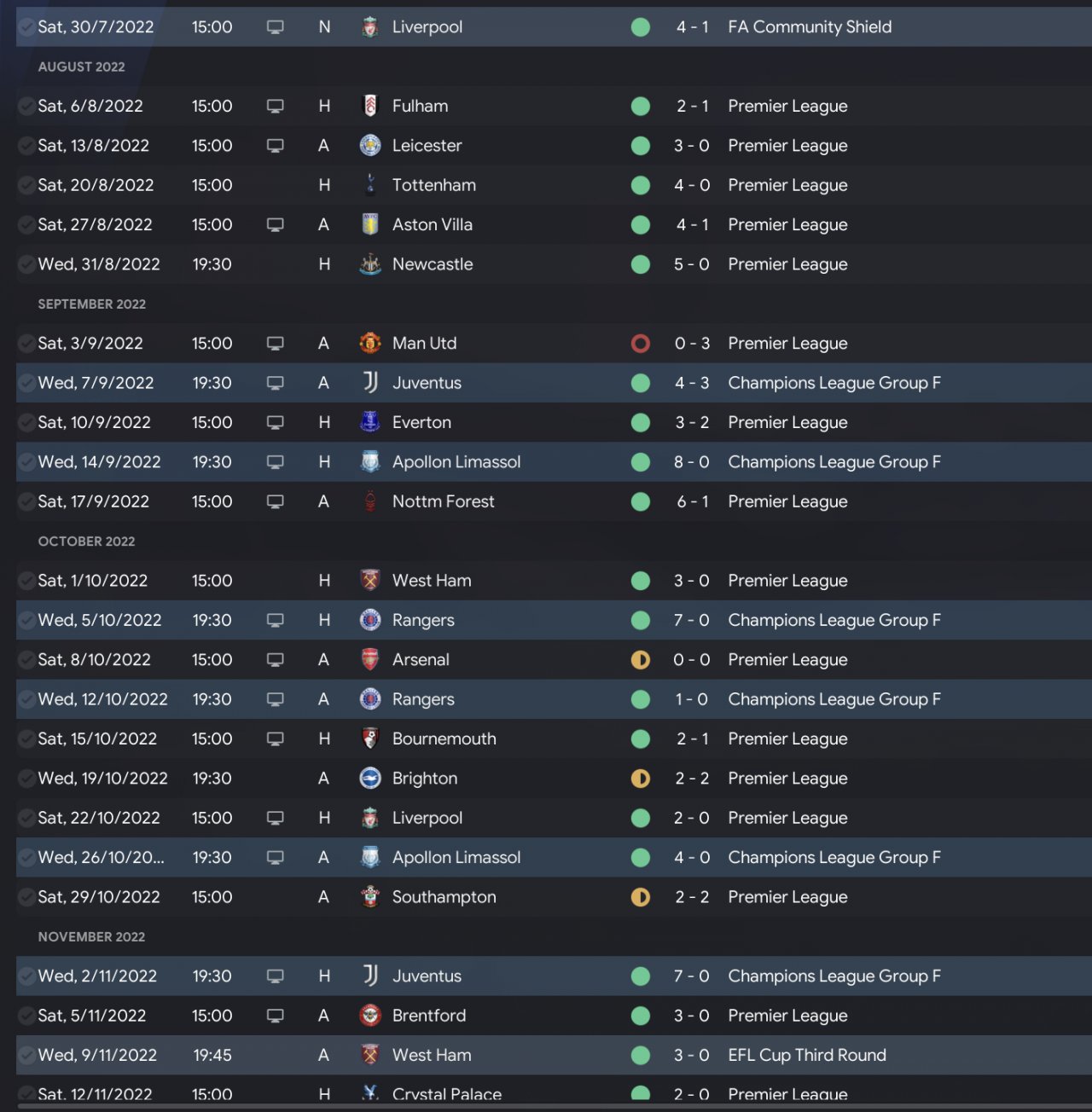
Task: Open the 8 - 0 result against Apollon Limassol
Action: 691,462
